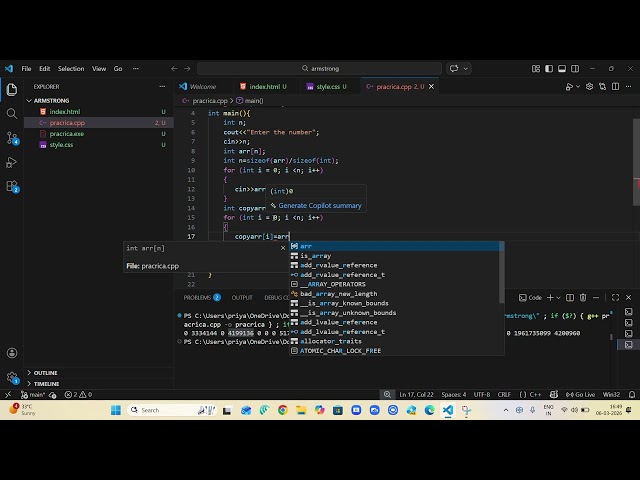Click the taskbar Search box
The image size is (640, 480).
(x=172, y=410)
